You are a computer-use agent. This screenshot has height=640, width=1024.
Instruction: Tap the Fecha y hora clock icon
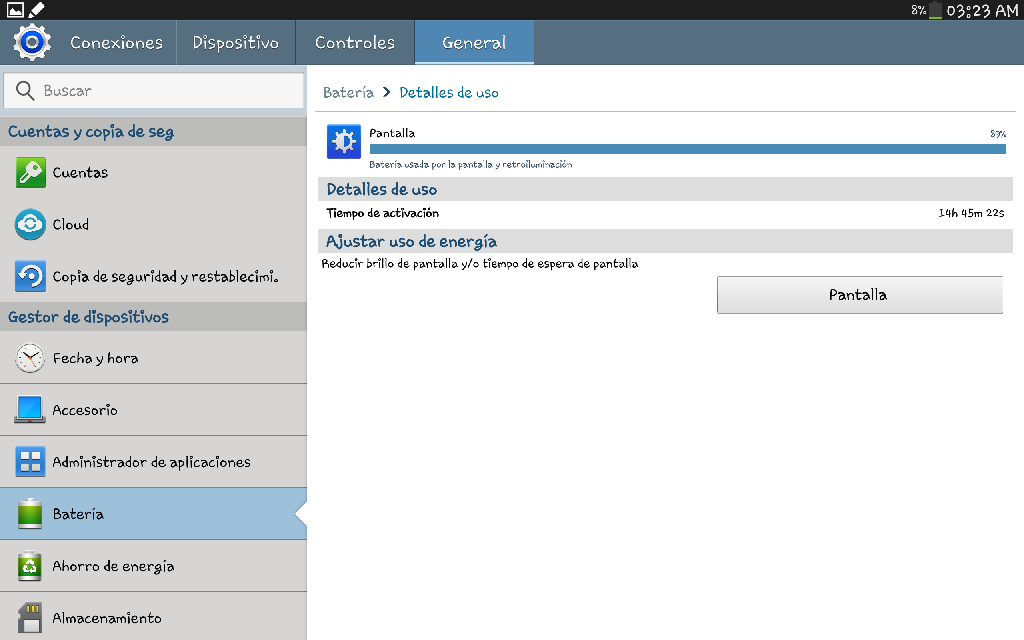point(31,358)
